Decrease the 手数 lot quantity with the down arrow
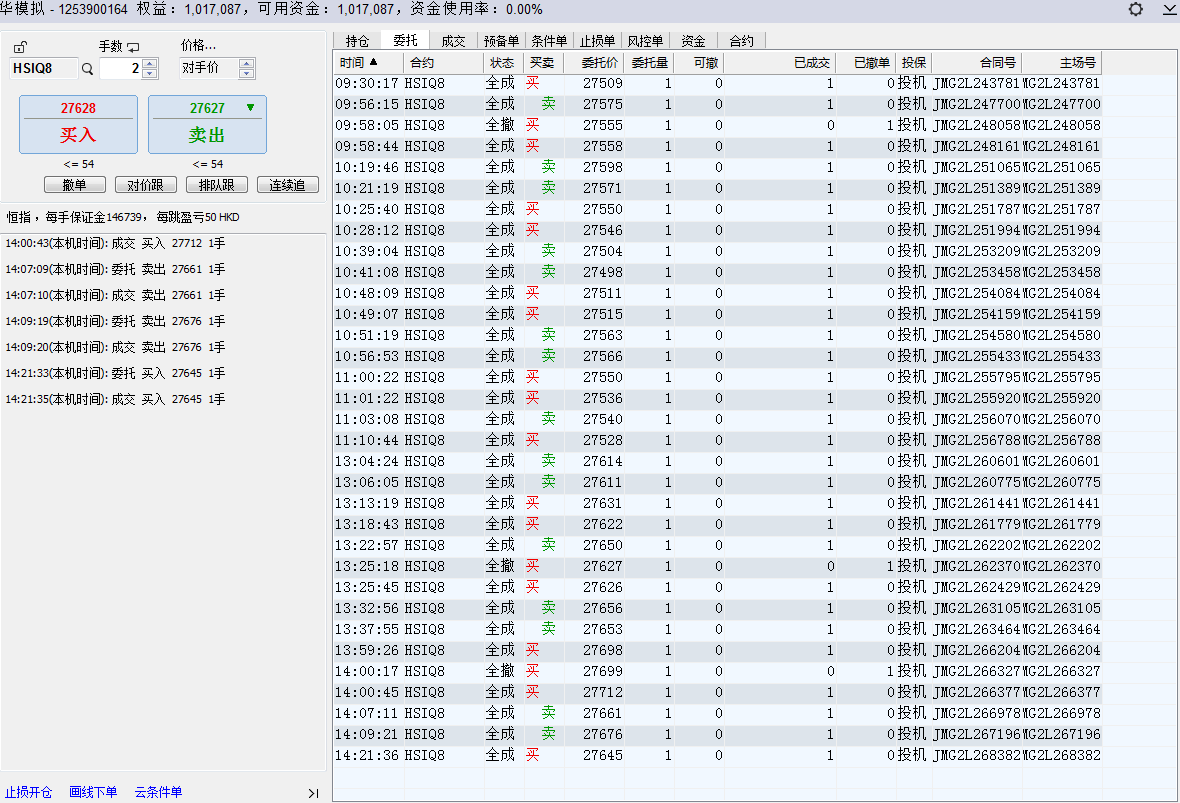The image size is (1180, 803). point(150,74)
